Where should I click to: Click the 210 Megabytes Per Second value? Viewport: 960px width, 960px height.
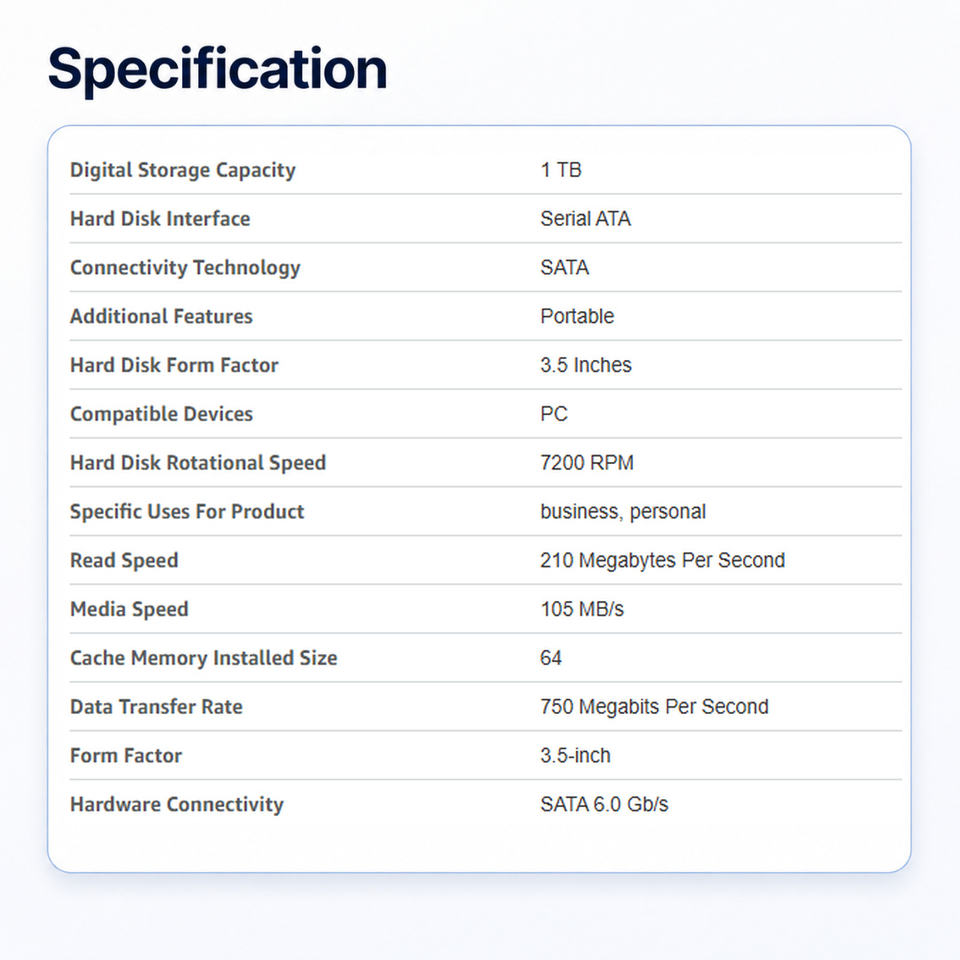pyautogui.click(x=662, y=561)
